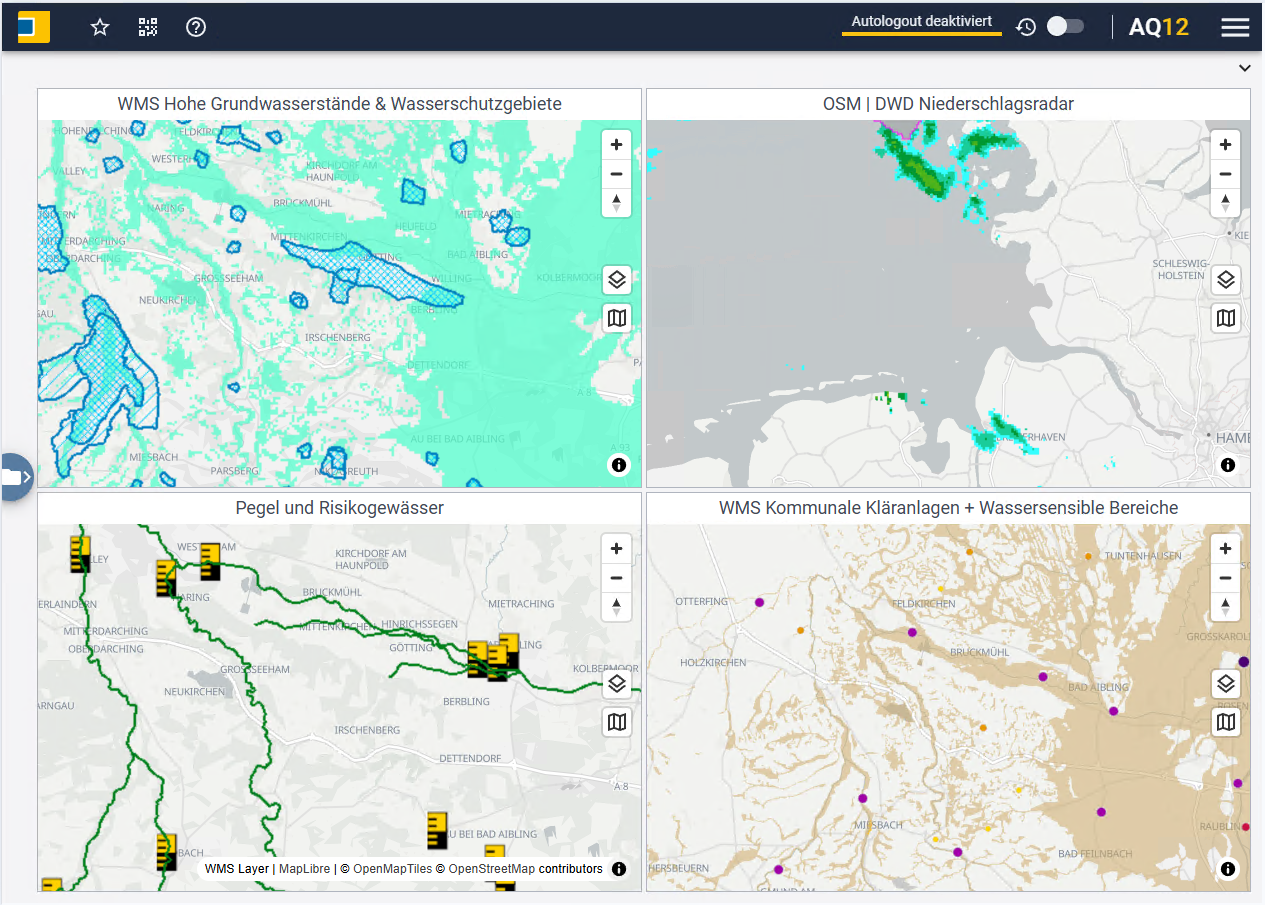The width and height of the screenshot is (1265, 905).
Task: Toggle the switch next to history icon
Action: point(1065,27)
